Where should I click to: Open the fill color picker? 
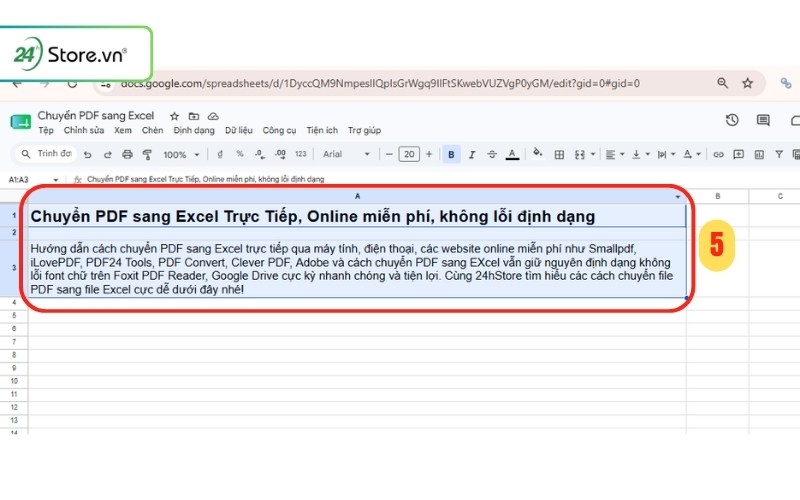537,154
